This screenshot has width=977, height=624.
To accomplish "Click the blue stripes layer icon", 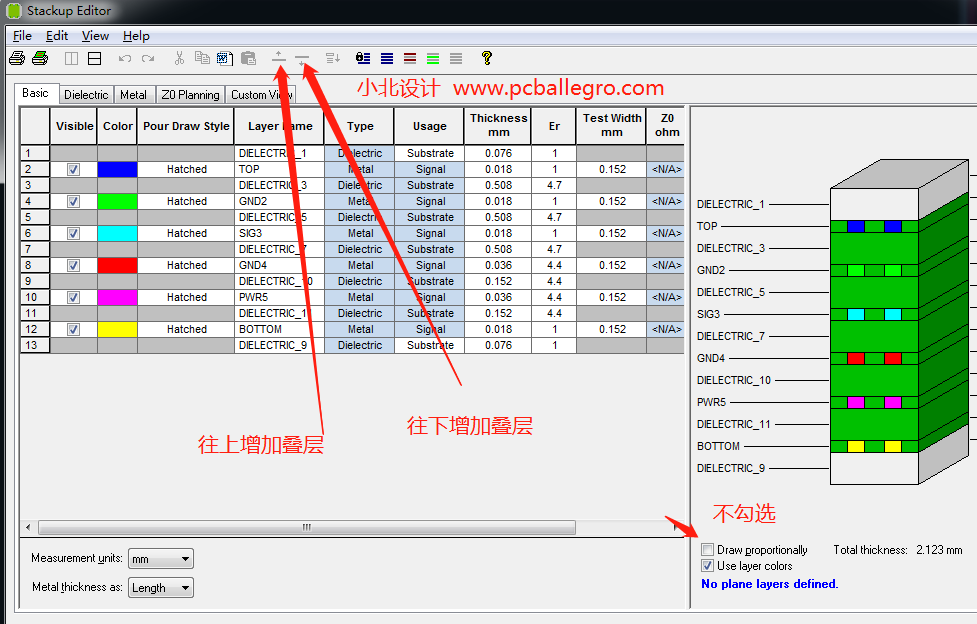I will pos(387,59).
